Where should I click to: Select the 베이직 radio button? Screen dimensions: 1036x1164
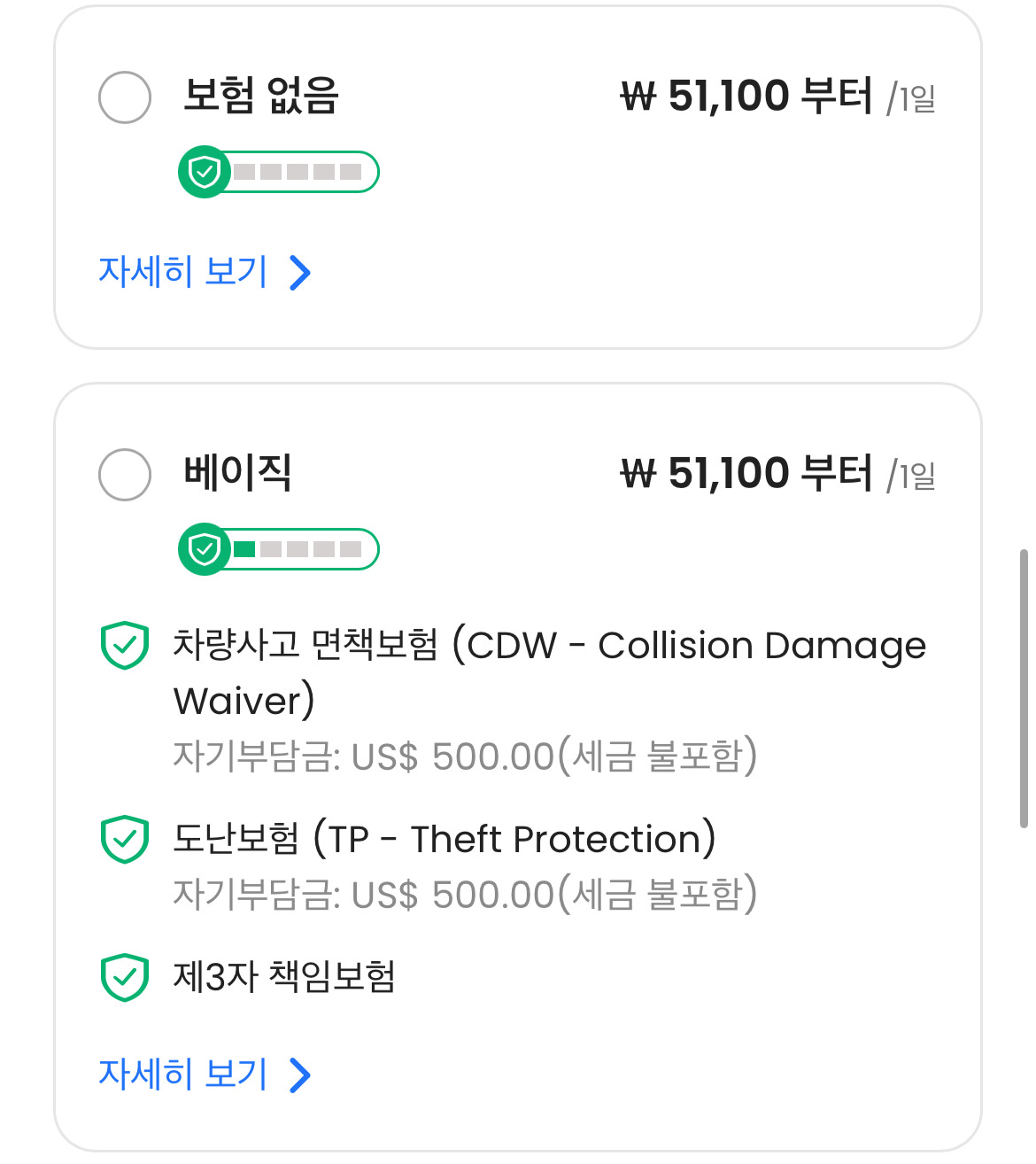click(x=125, y=475)
